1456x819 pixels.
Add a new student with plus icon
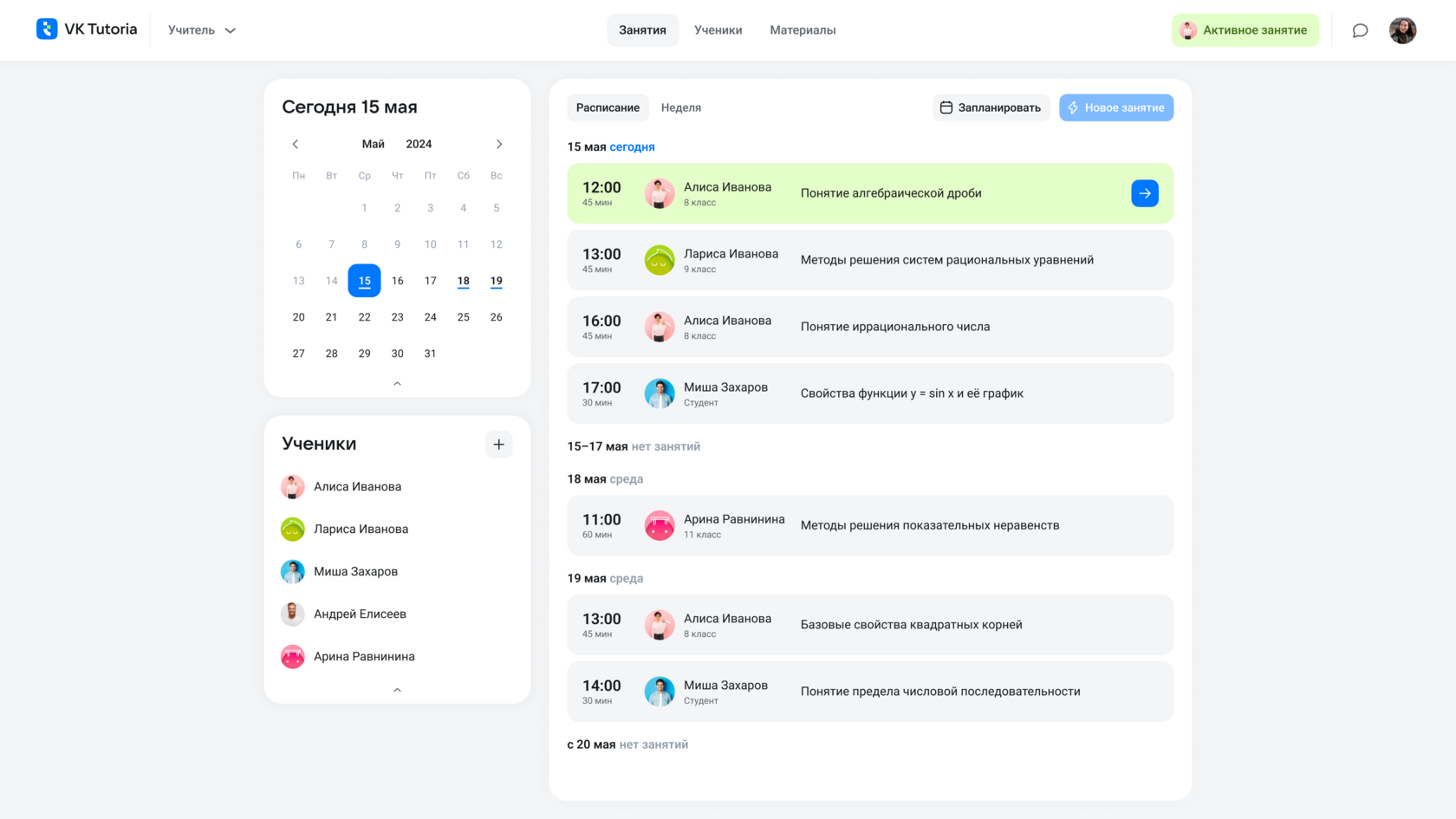pyautogui.click(x=498, y=445)
